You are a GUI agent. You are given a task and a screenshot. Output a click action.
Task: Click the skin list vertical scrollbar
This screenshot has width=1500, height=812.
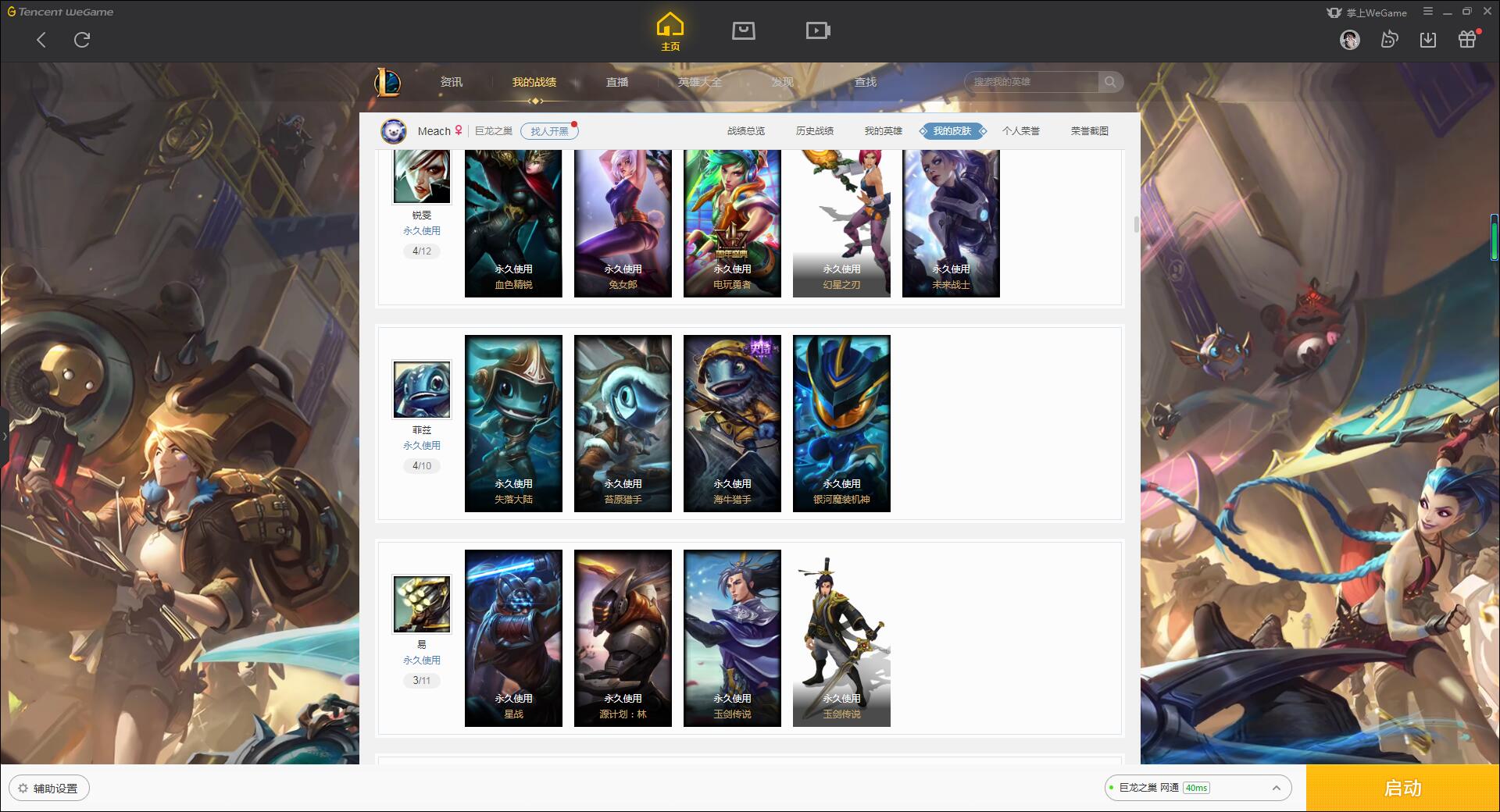click(x=1136, y=225)
